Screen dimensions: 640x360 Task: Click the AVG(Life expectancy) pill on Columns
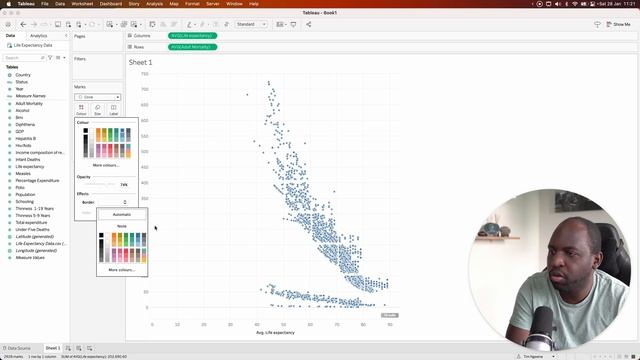point(192,36)
